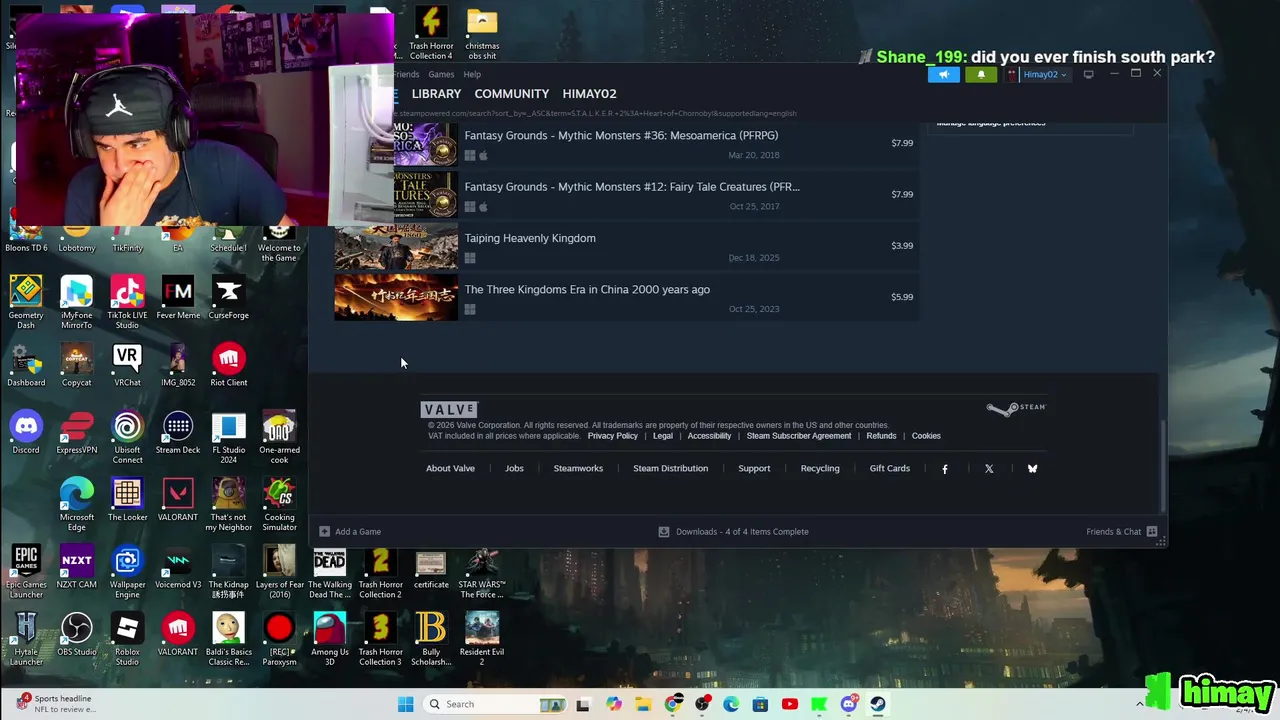Open the Steam notifications bell
The width and height of the screenshot is (1280, 720).
[x=980, y=74]
